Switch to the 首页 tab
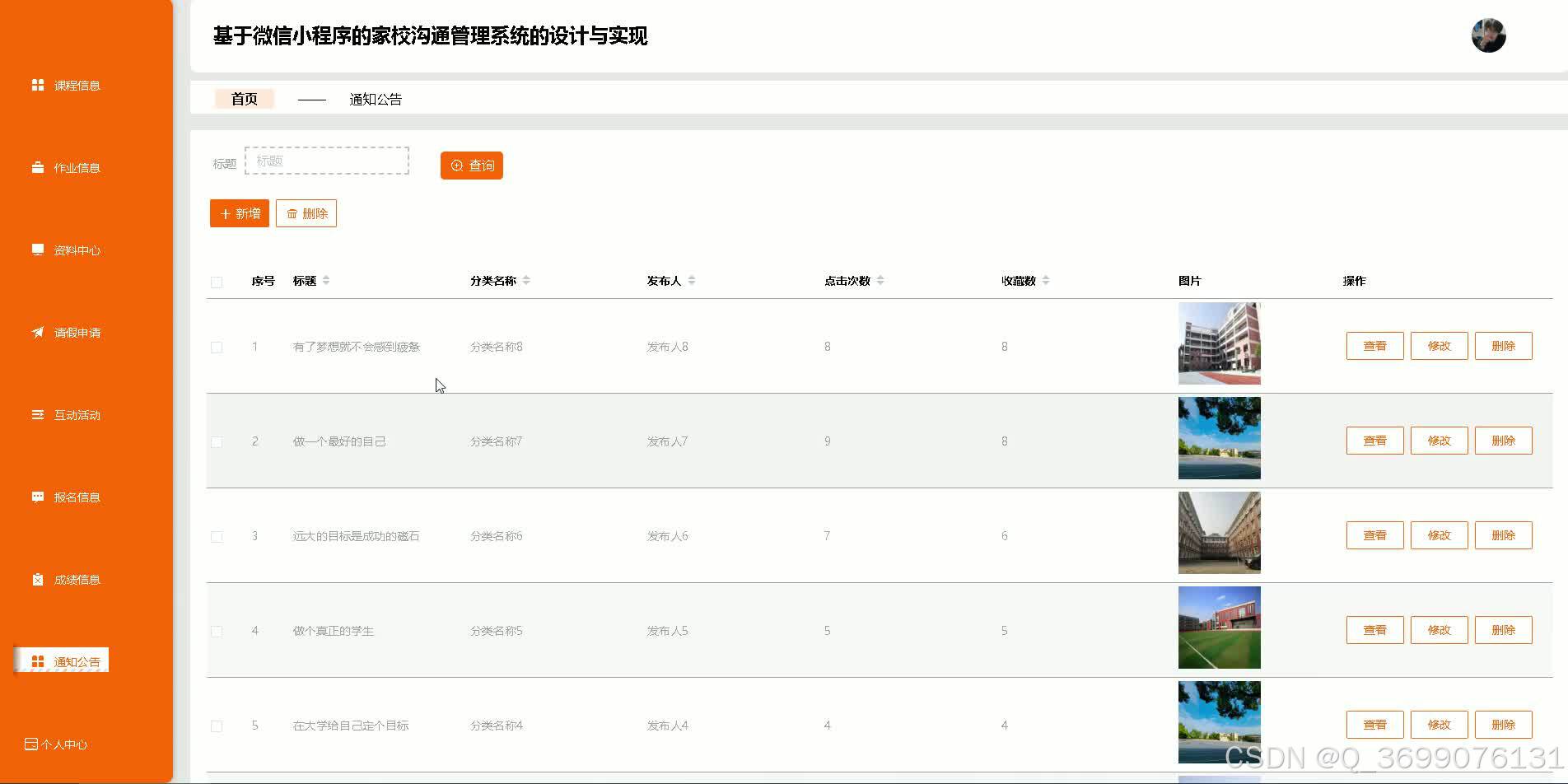 coord(244,98)
